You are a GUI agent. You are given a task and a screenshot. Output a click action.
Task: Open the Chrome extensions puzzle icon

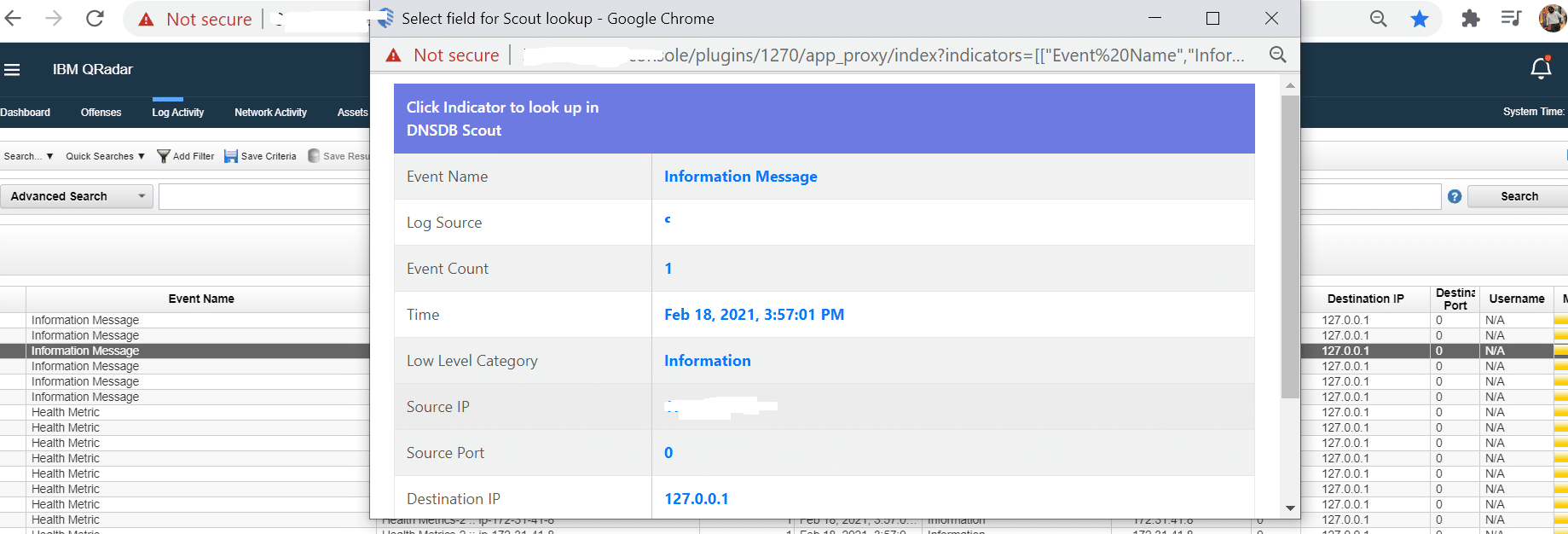1470,19
